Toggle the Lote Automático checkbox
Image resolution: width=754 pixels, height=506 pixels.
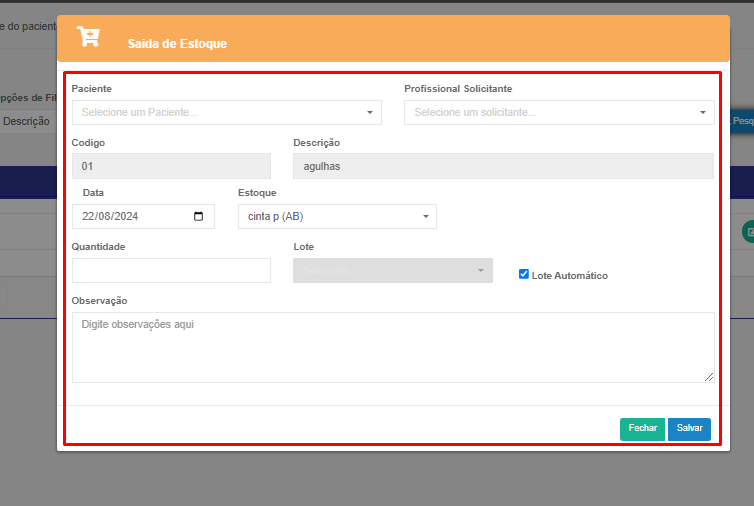click(524, 274)
